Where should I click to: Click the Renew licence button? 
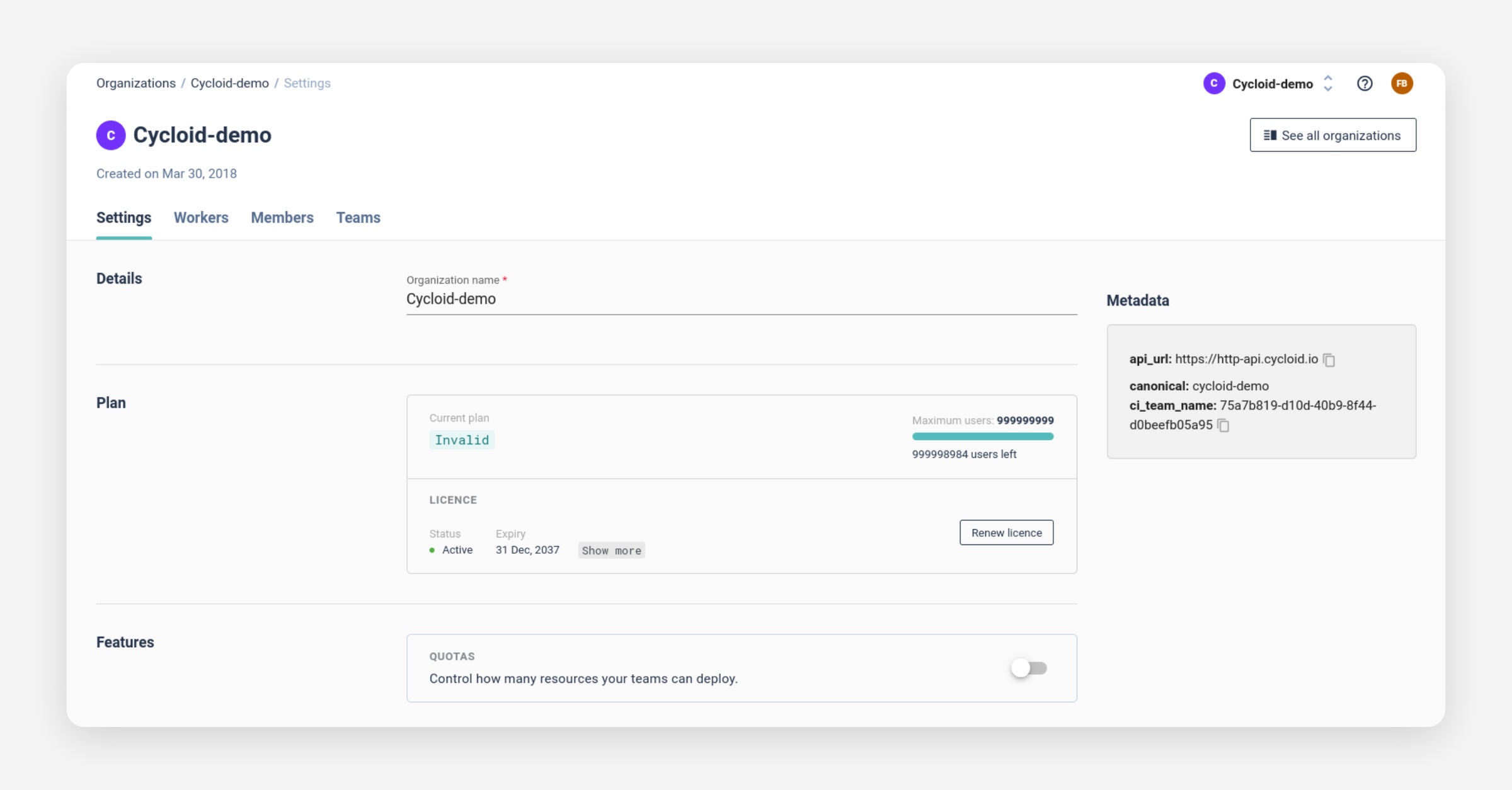pyautogui.click(x=1006, y=532)
